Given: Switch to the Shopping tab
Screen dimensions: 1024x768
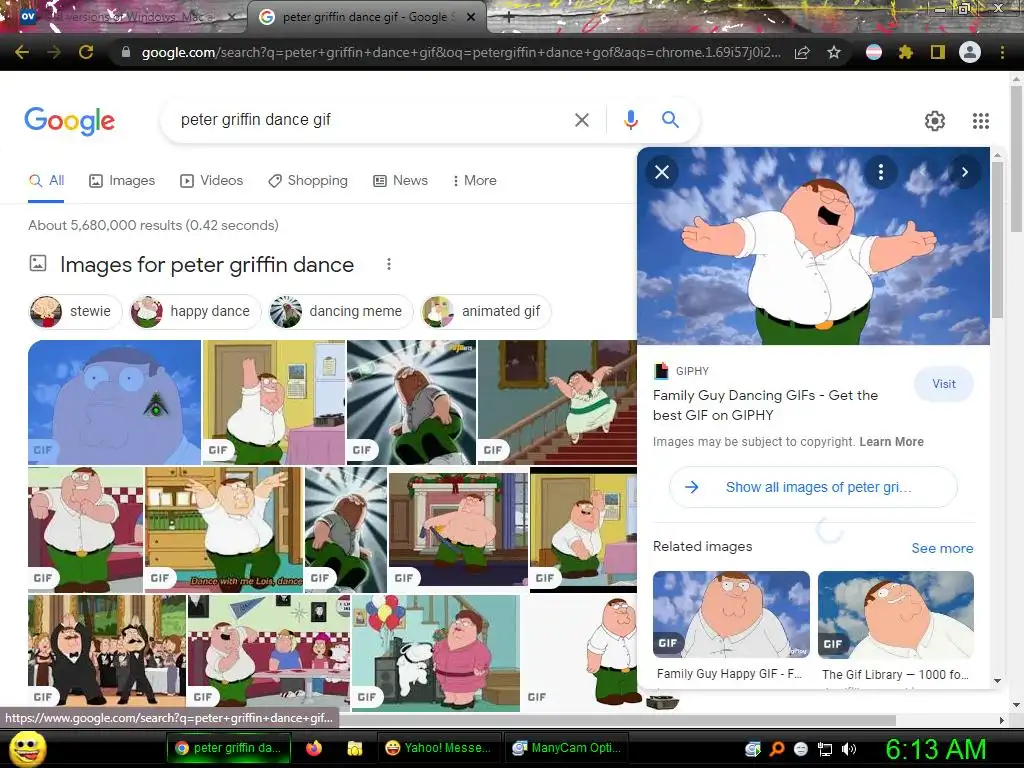Looking at the screenshot, I should pos(308,180).
